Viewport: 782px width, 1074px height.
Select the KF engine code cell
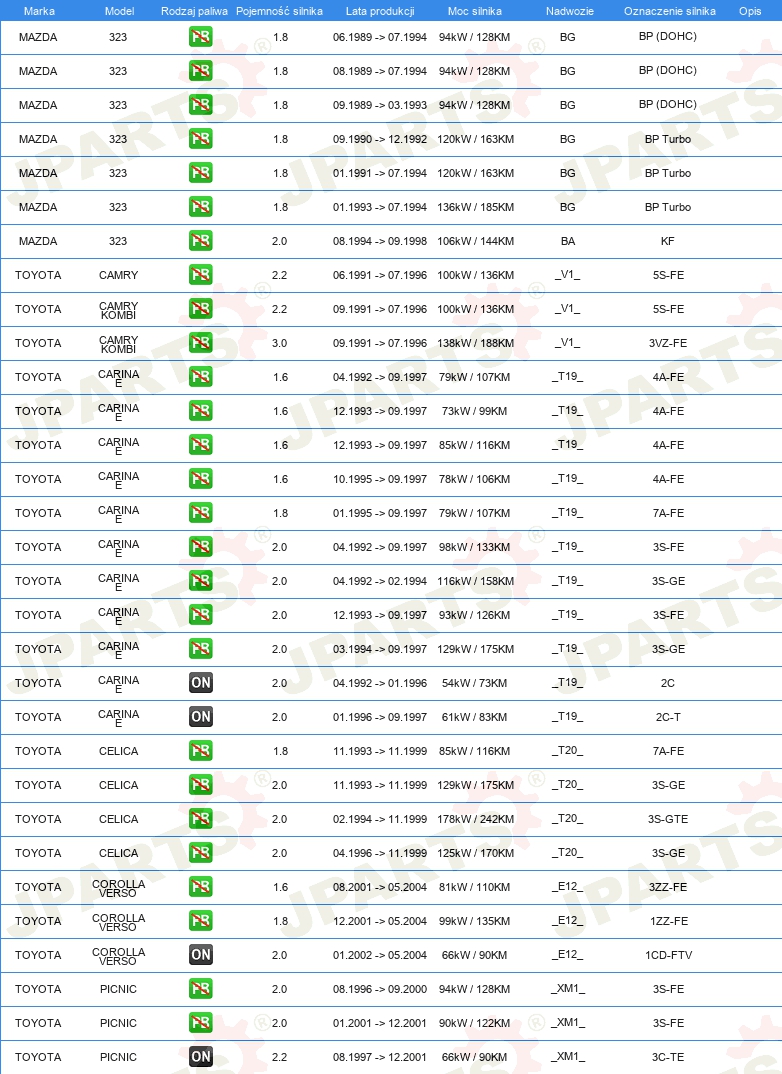coord(668,241)
